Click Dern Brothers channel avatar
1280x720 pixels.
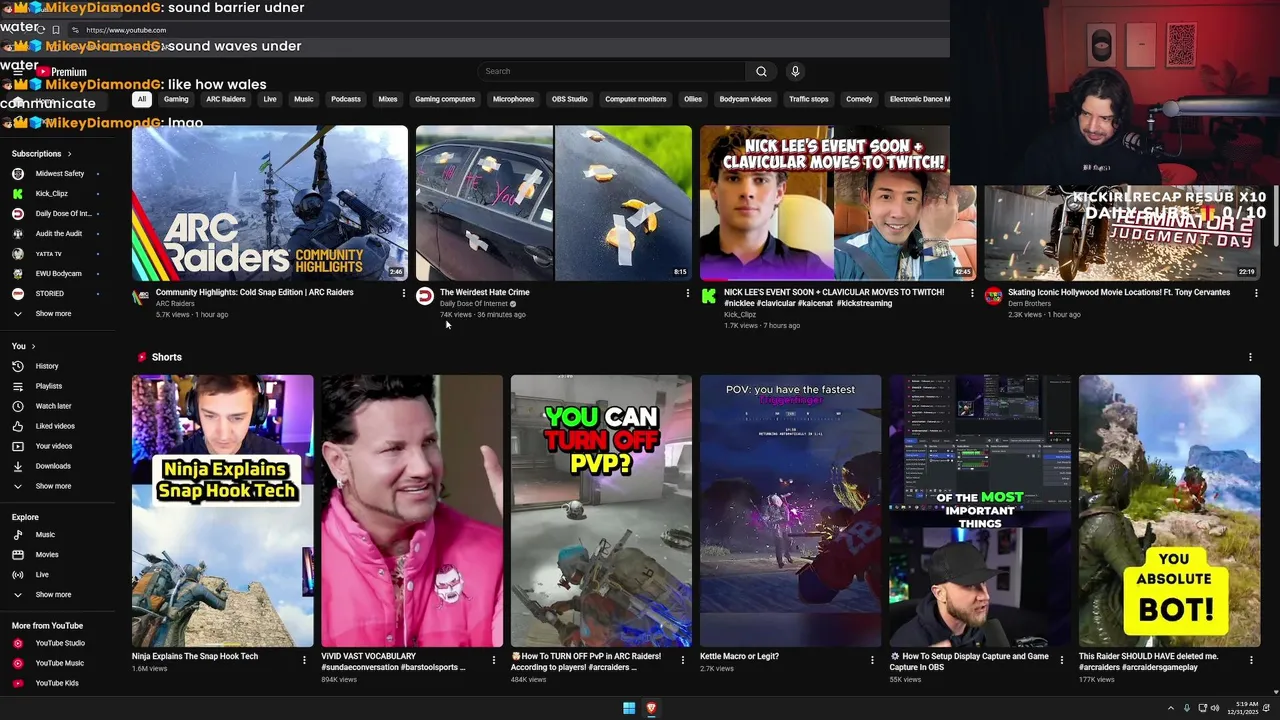click(993, 296)
